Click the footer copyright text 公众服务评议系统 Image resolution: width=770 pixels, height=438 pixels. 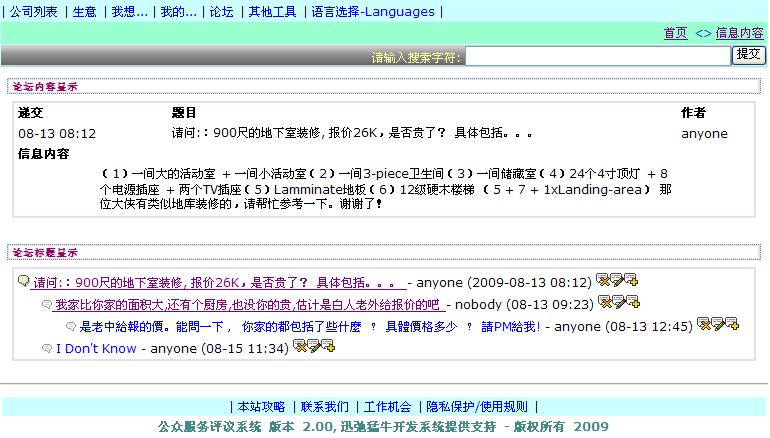pos(383,427)
